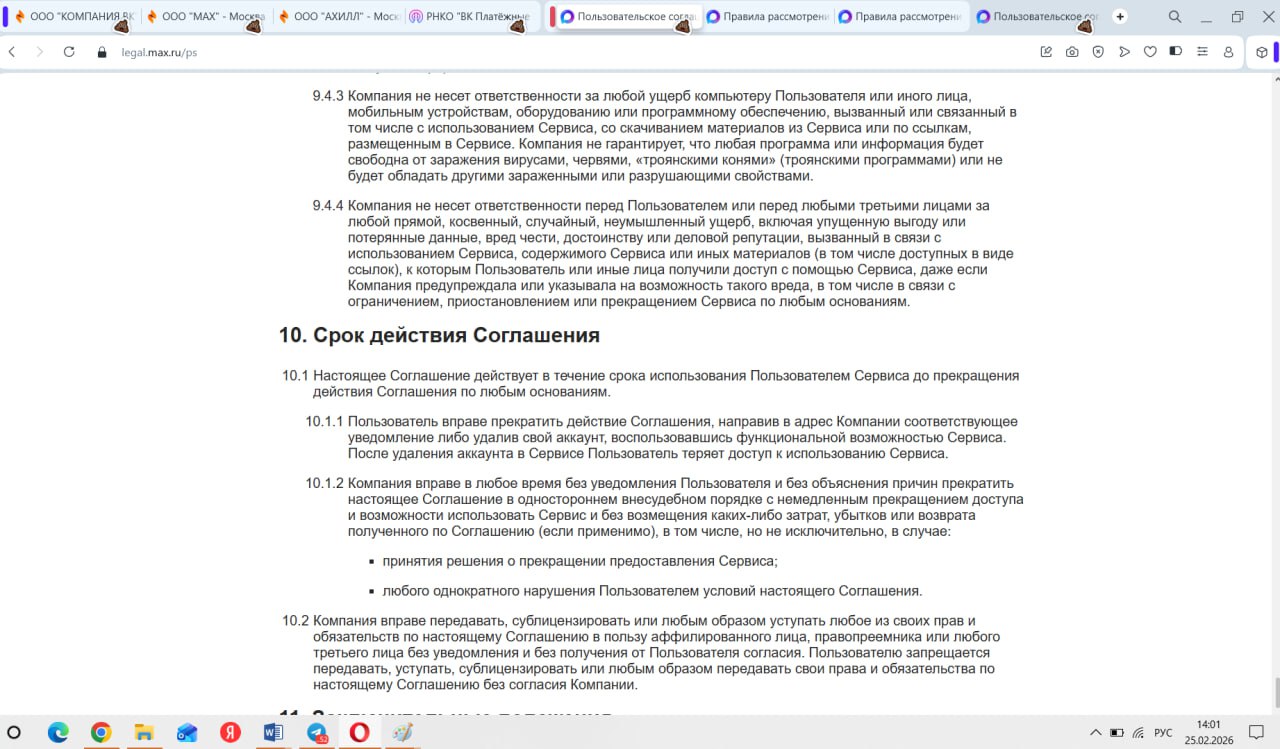Click the edit page pencil icon
The height and width of the screenshot is (749, 1280).
click(x=1046, y=52)
